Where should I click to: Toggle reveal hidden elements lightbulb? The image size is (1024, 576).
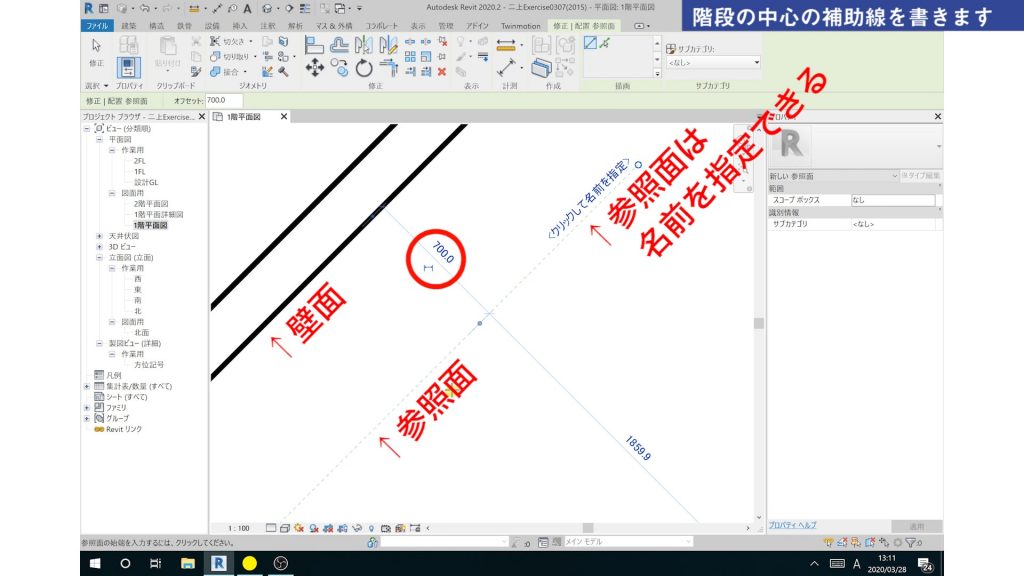pyautogui.click(x=370, y=528)
